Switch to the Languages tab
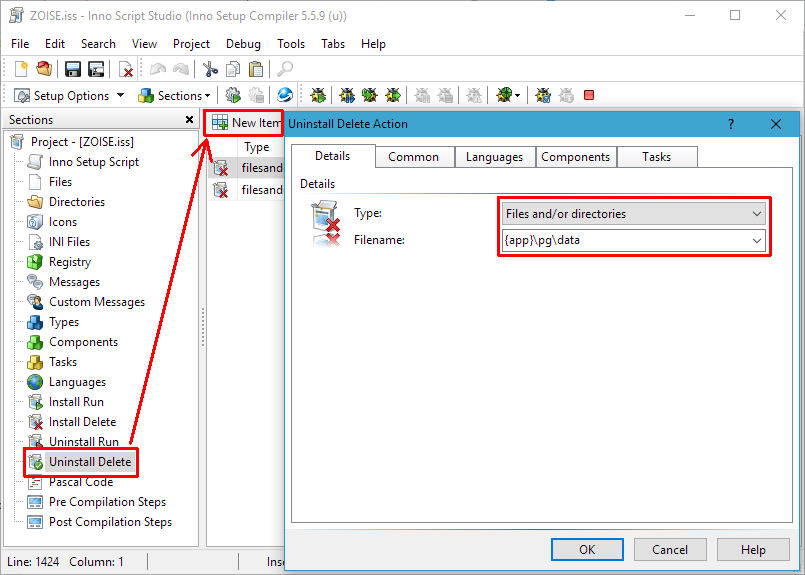Screen dimensions: 805x575 tap(494, 157)
